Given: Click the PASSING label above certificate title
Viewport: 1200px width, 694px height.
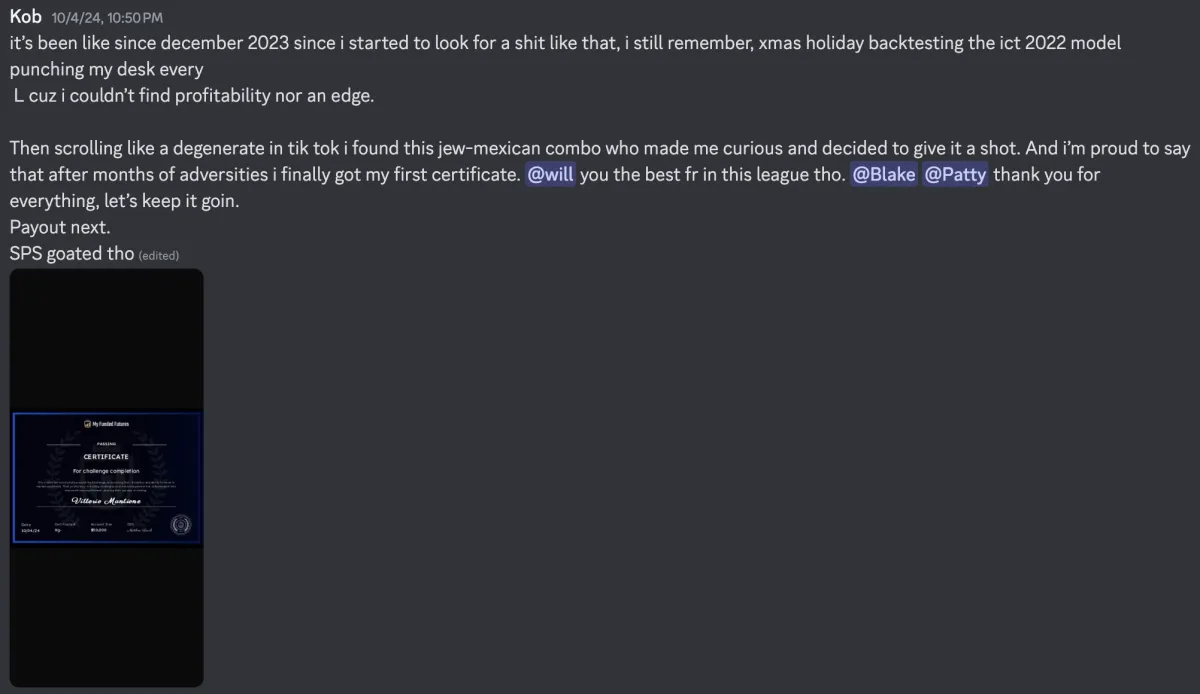Looking at the screenshot, I should pyautogui.click(x=106, y=444).
